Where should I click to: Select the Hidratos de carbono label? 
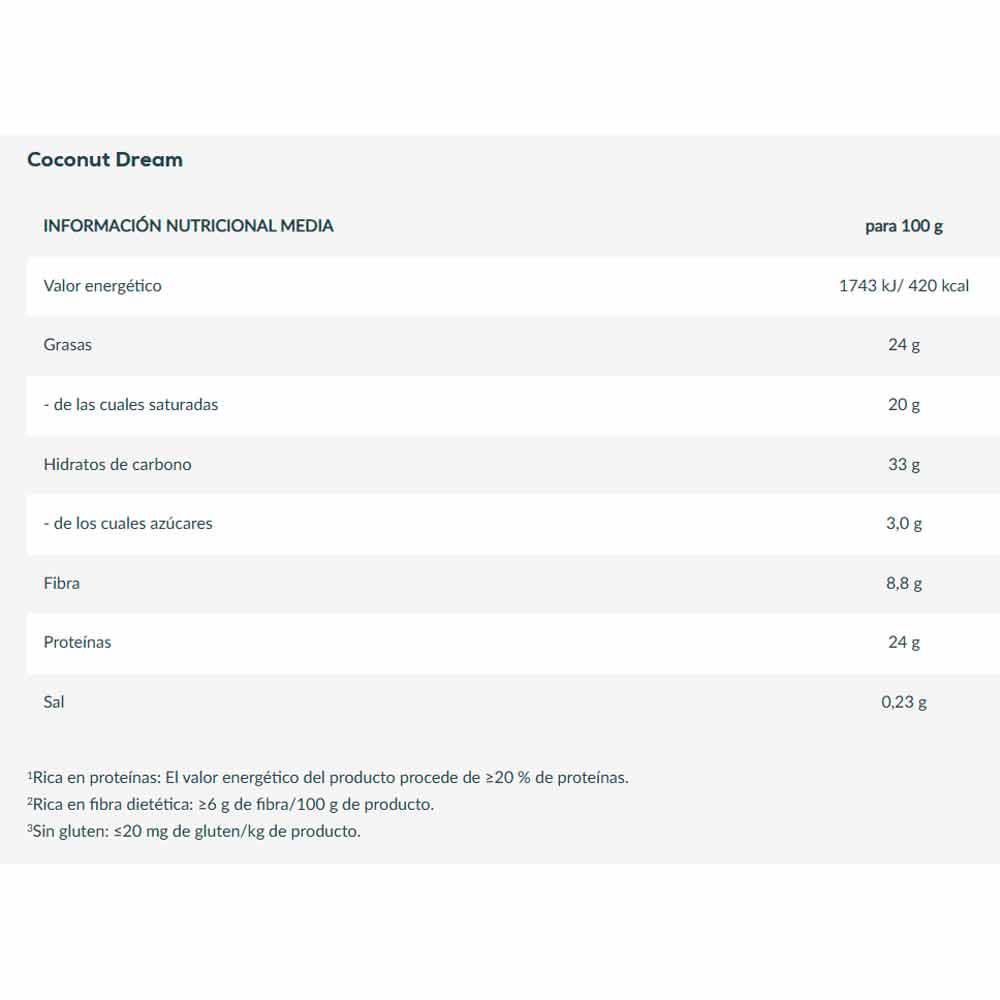coord(117,464)
